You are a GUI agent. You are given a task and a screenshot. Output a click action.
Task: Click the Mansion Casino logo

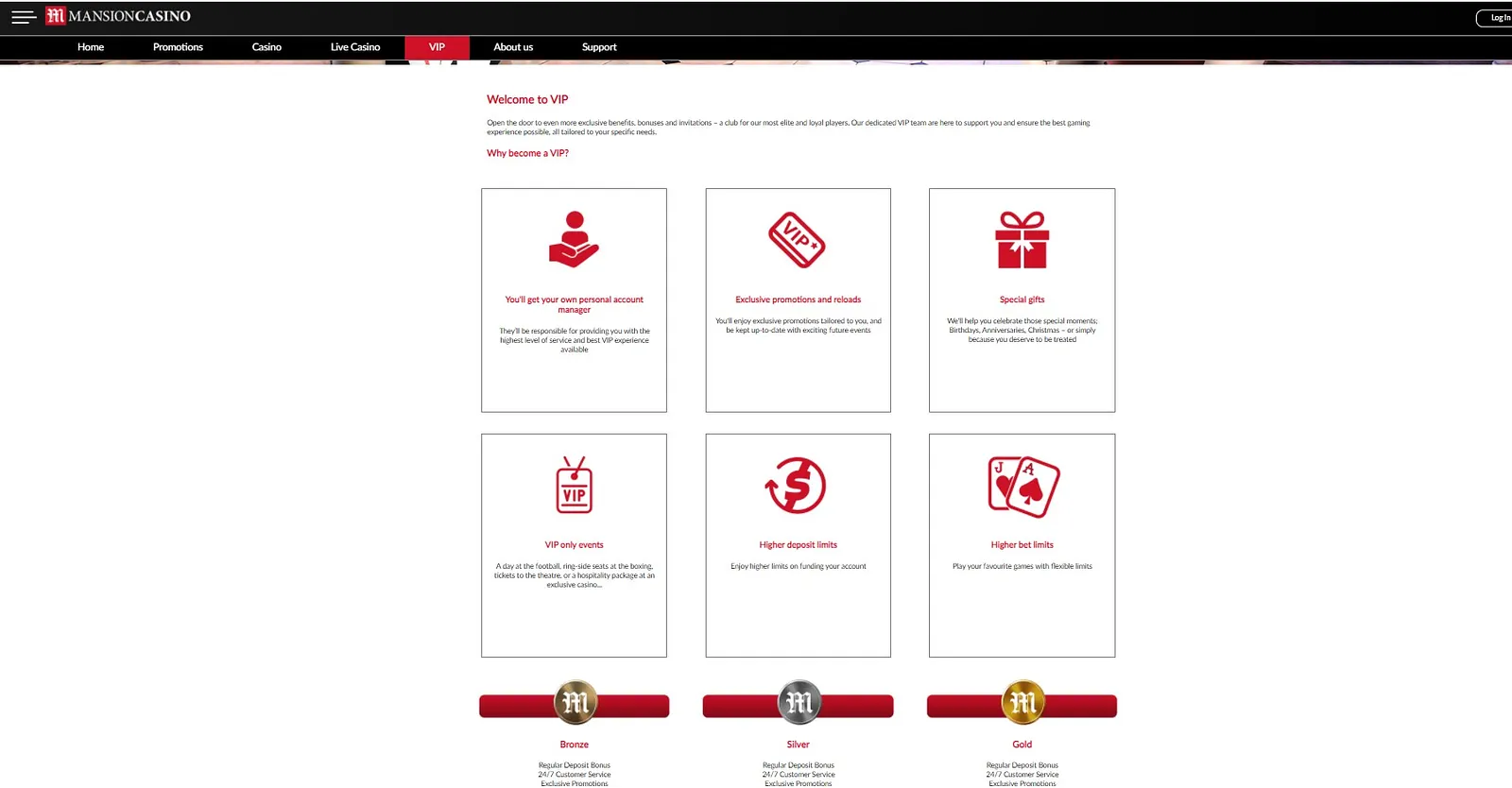(119, 16)
